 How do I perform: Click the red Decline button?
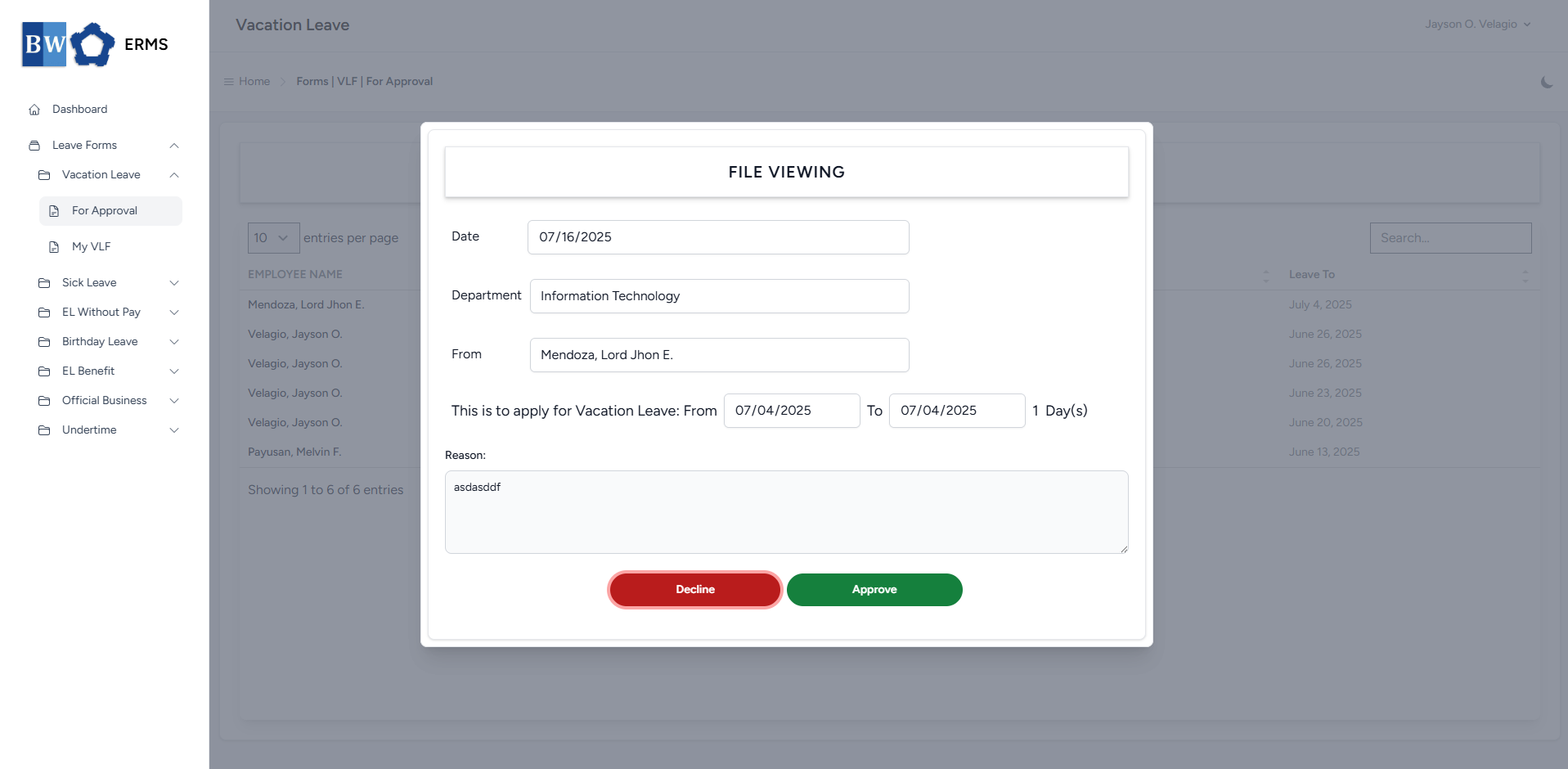click(x=695, y=590)
